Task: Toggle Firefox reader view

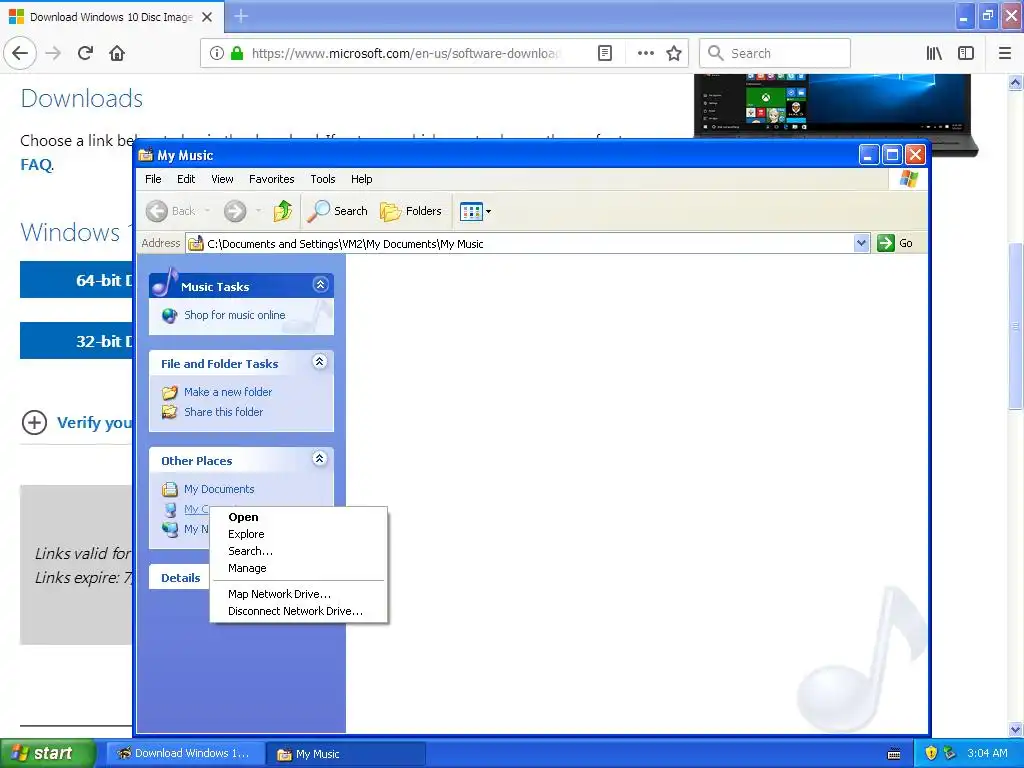Action: (605, 53)
